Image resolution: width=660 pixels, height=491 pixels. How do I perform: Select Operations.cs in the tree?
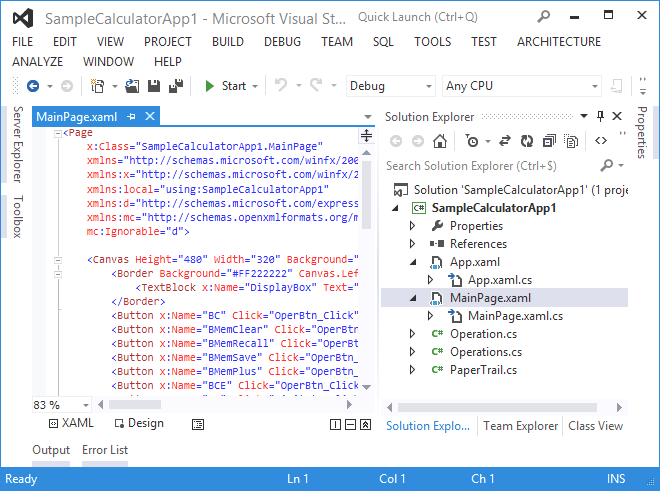click(x=486, y=352)
